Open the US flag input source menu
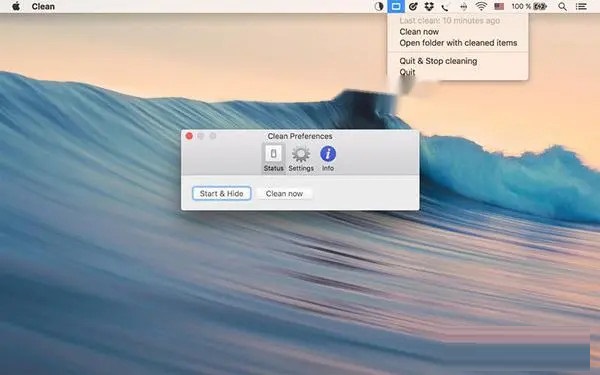This screenshot has width=600, height=375. pyautogui.click(x=499, y=7)
